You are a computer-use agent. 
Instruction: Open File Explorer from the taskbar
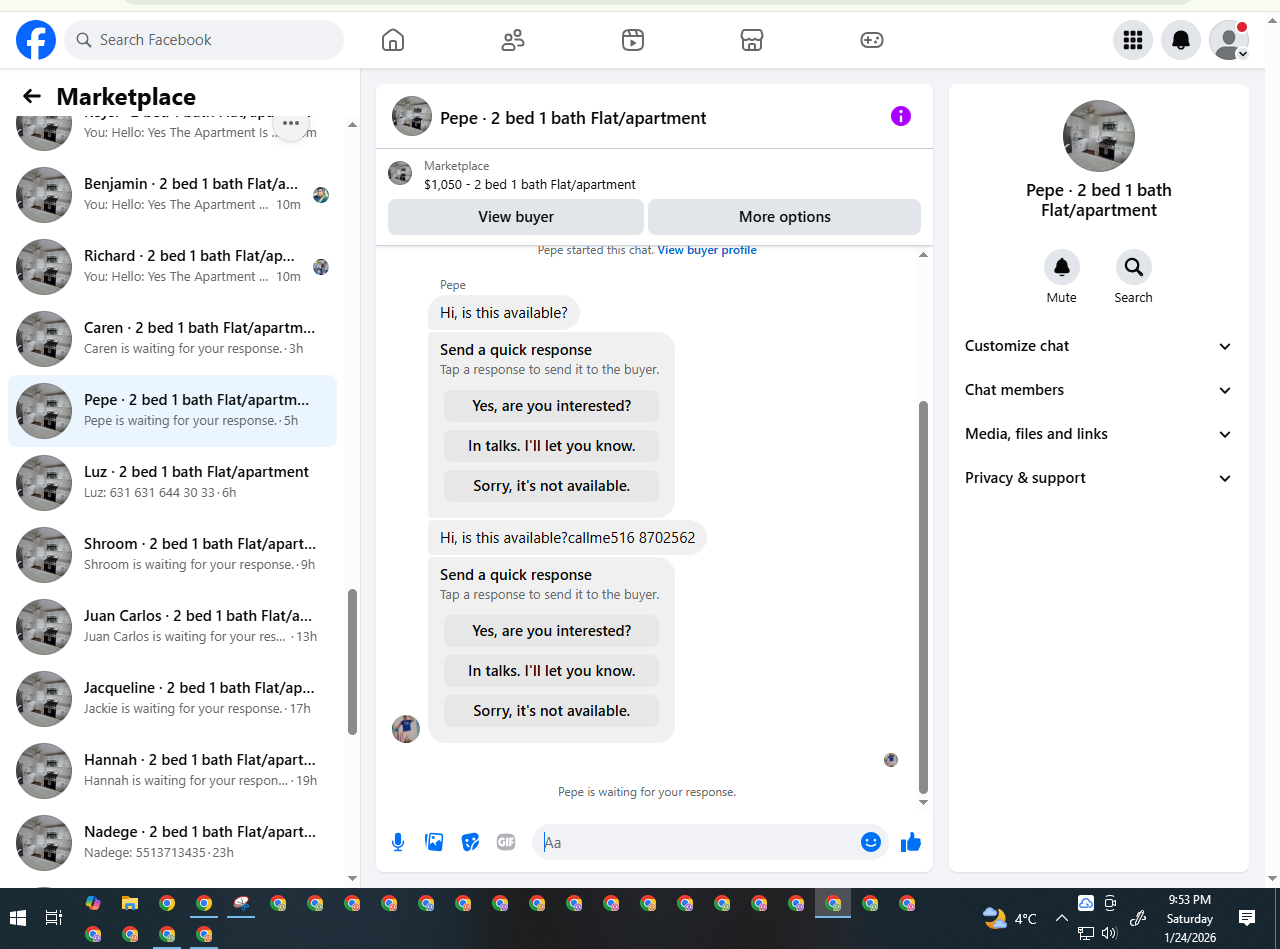point(130,903)
